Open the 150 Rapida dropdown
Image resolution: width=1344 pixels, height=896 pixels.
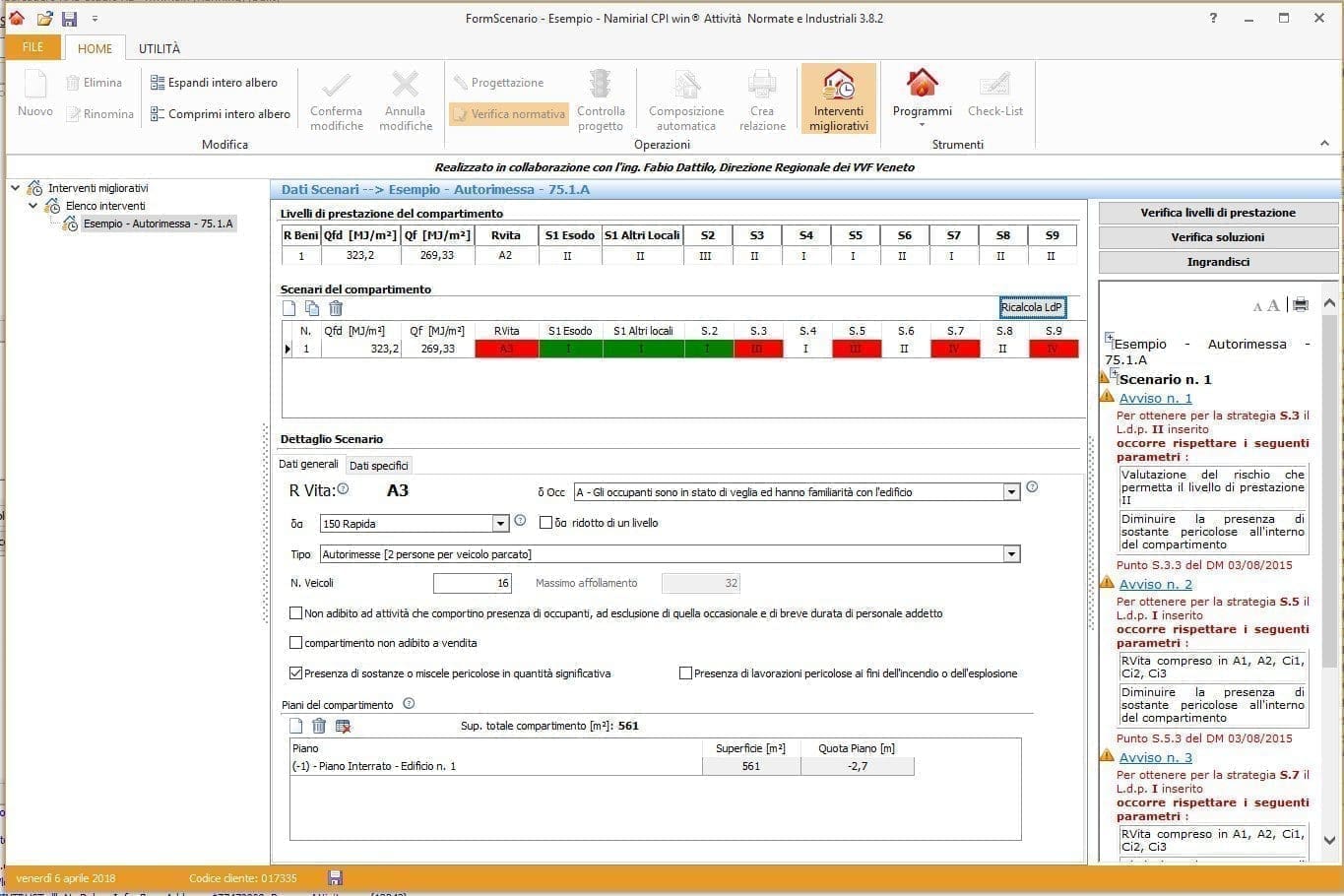500,524
